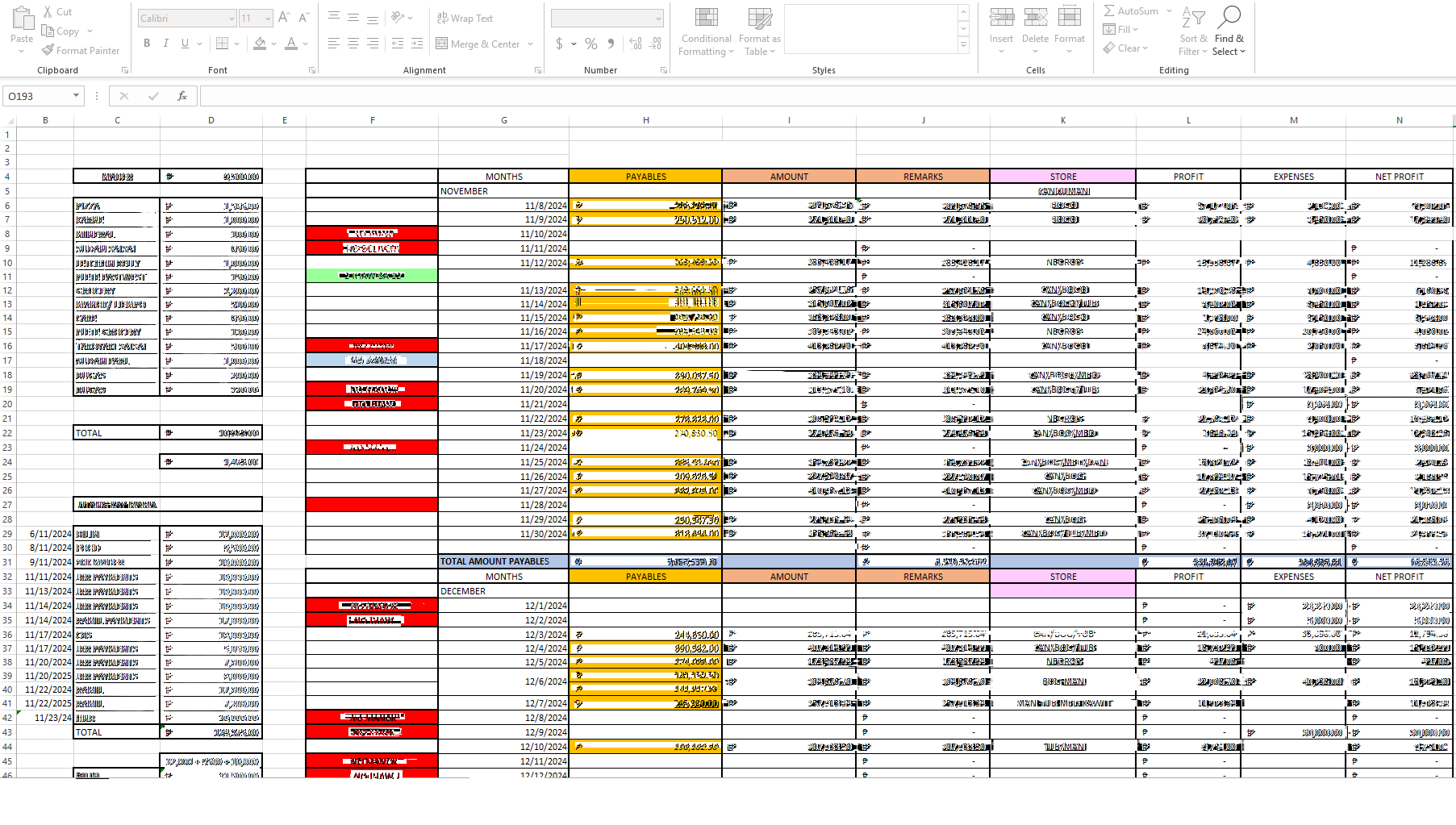Screen dimensions: 1456x825
Task: Increase the cell indent
Action: tap(417, 44)
